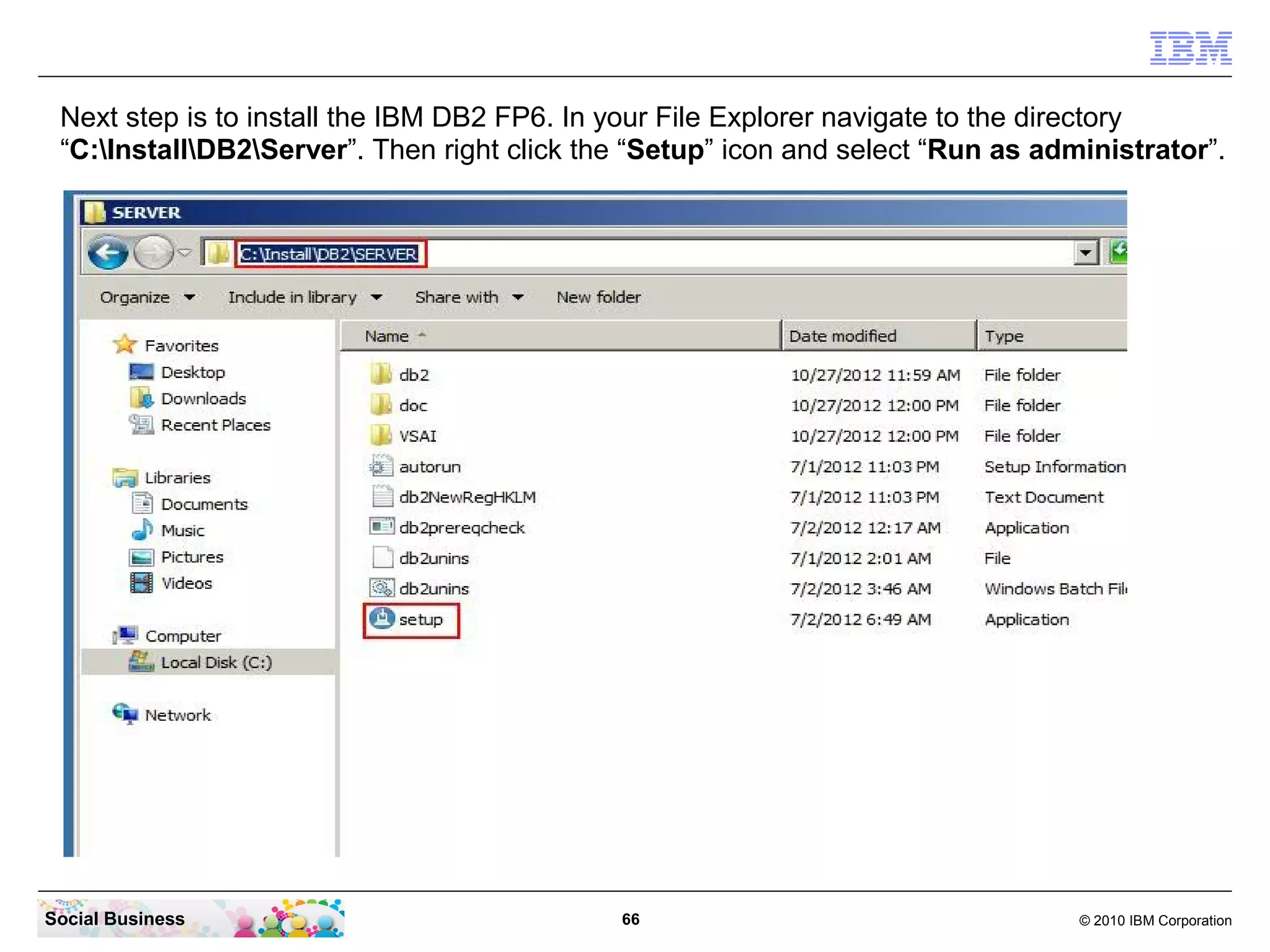The width and height of the screenshot is (1270, 952).
Task: Click the Libraries folder icon
Action: [x=125, y=478]
